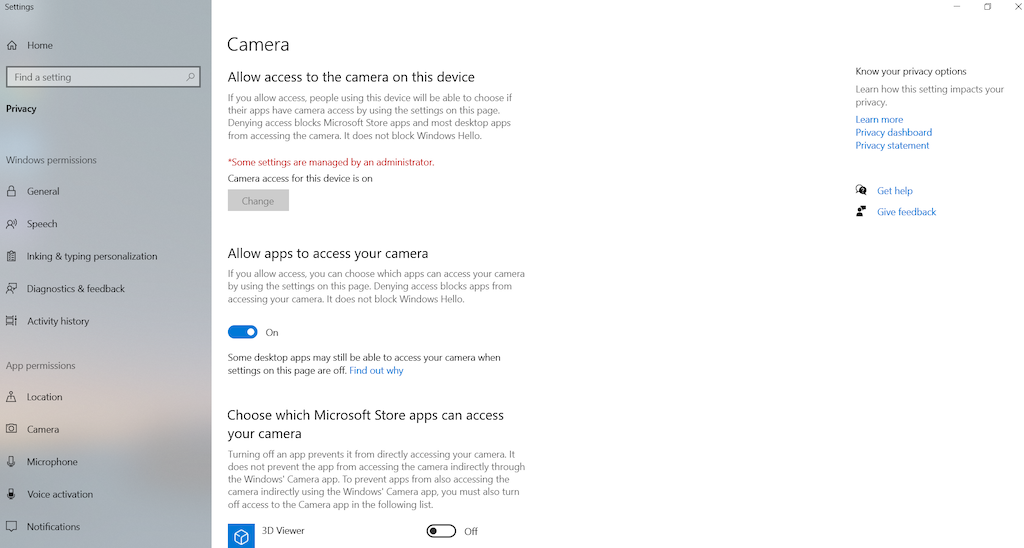Enable camera access for 3D Viewer

(x=441, y=531)
